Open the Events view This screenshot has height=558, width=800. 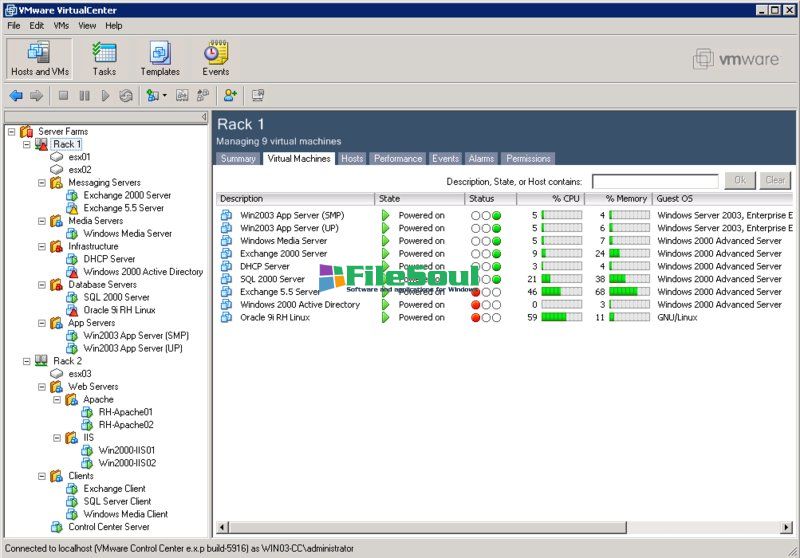click(216, 59)
